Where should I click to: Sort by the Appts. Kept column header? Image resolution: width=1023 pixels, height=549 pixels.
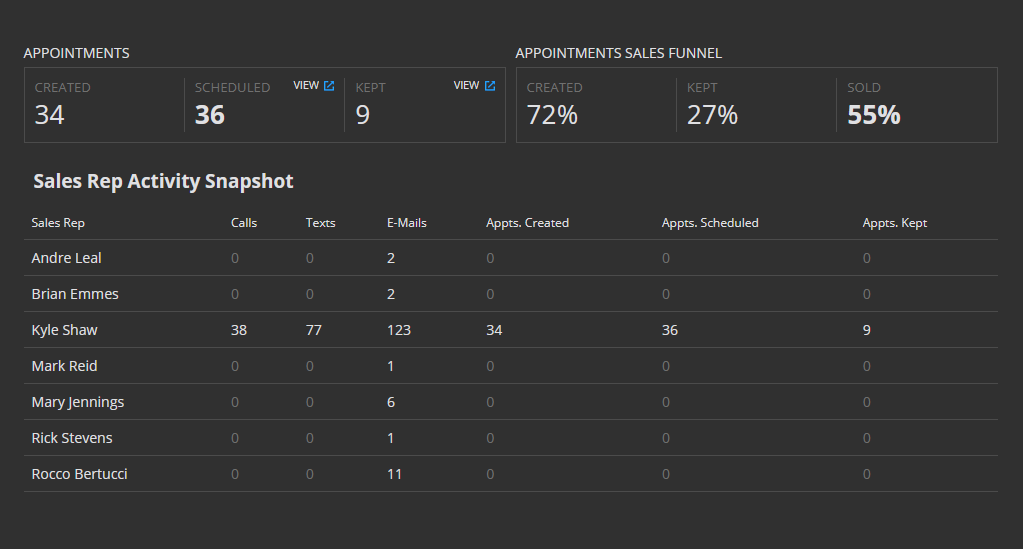(895, 223)
